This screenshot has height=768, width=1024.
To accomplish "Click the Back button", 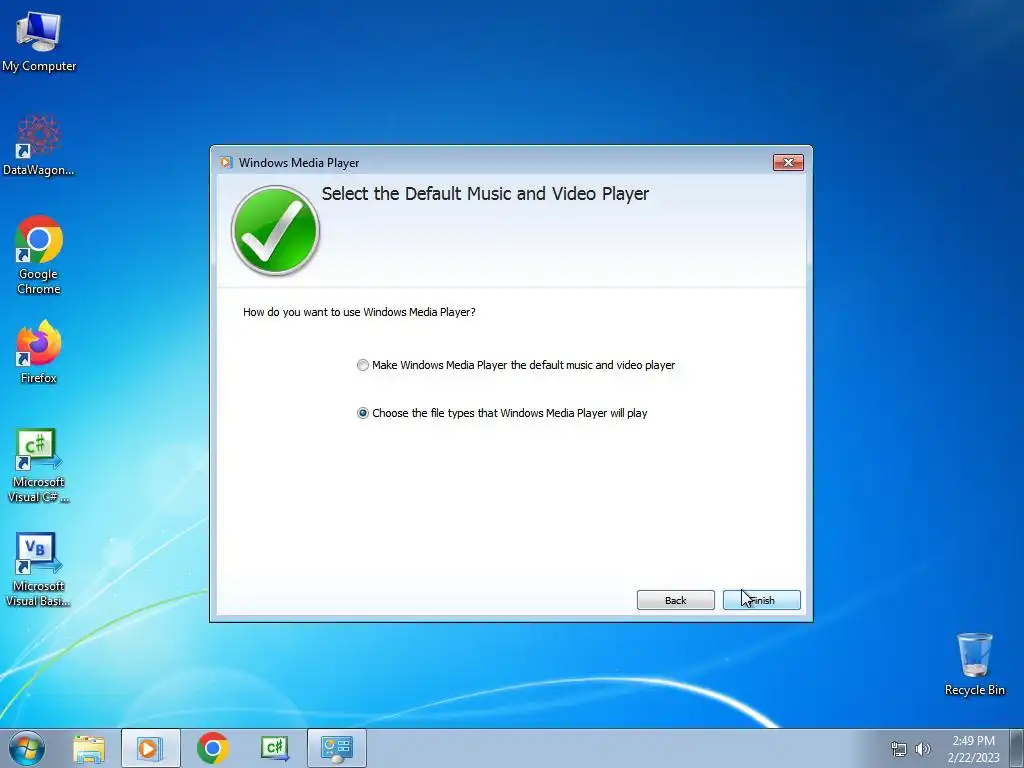I will pyautogui.click(x=675, y=600).
